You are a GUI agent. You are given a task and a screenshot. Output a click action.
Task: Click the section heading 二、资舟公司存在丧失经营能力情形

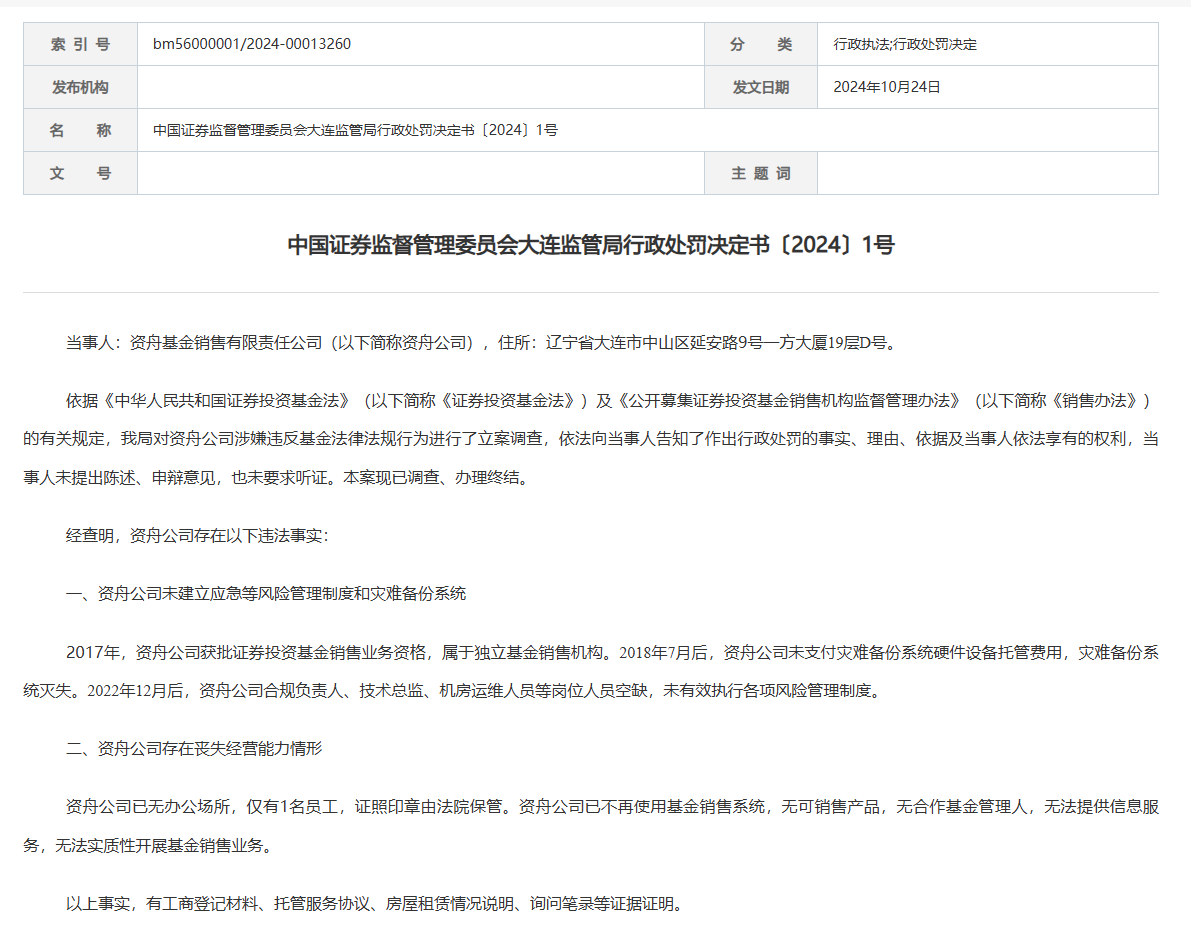(194, 748)
